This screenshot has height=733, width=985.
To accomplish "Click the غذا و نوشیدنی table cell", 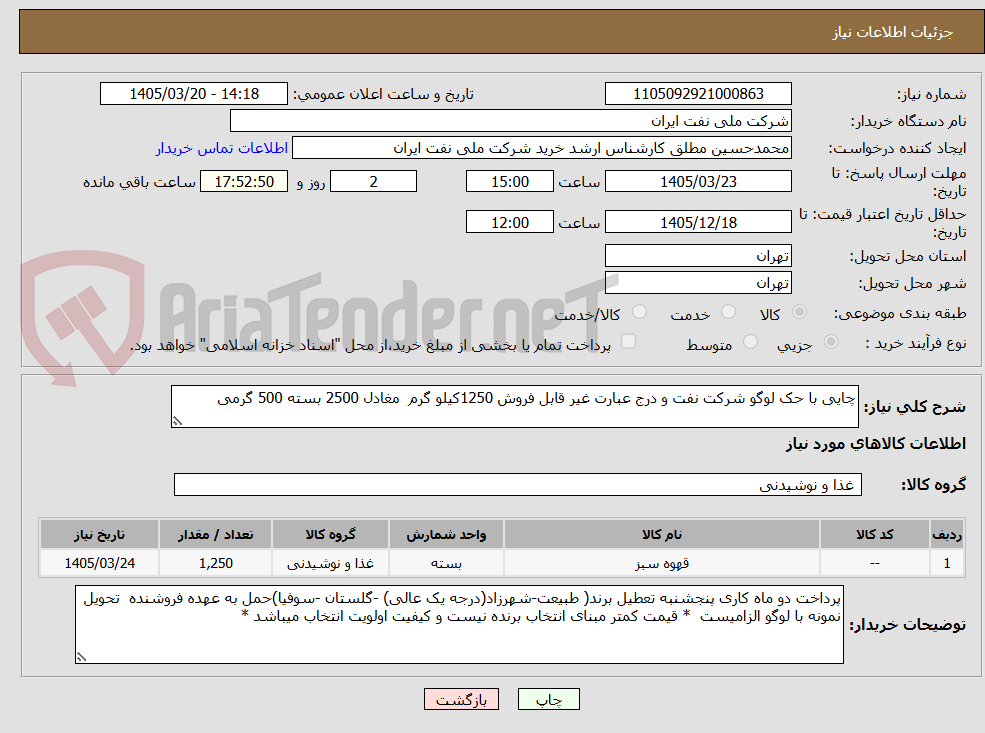I will [x=330, y=563].
